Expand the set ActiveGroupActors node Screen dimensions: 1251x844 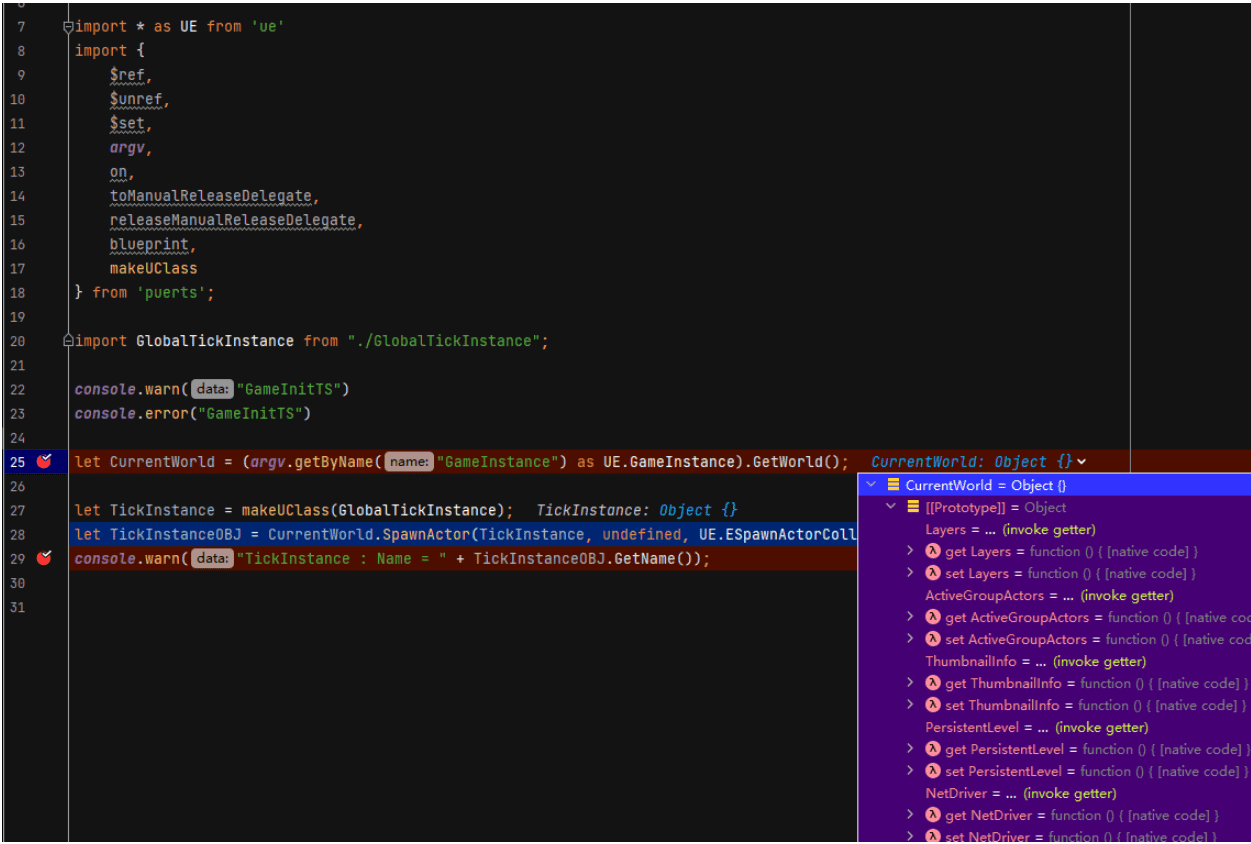pos(910,639)
